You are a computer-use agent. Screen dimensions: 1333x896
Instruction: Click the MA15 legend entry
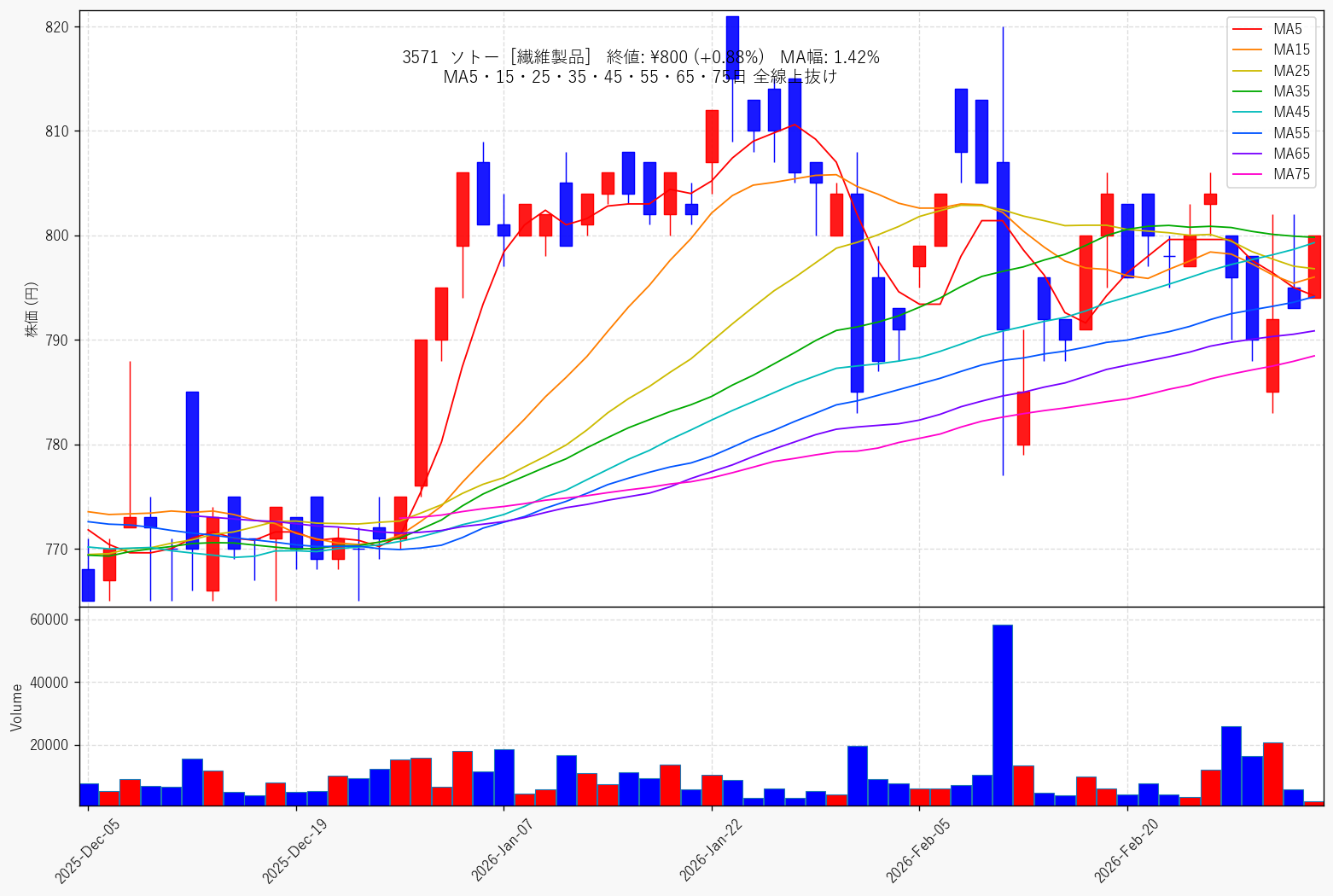click(x=1271, y=50)
